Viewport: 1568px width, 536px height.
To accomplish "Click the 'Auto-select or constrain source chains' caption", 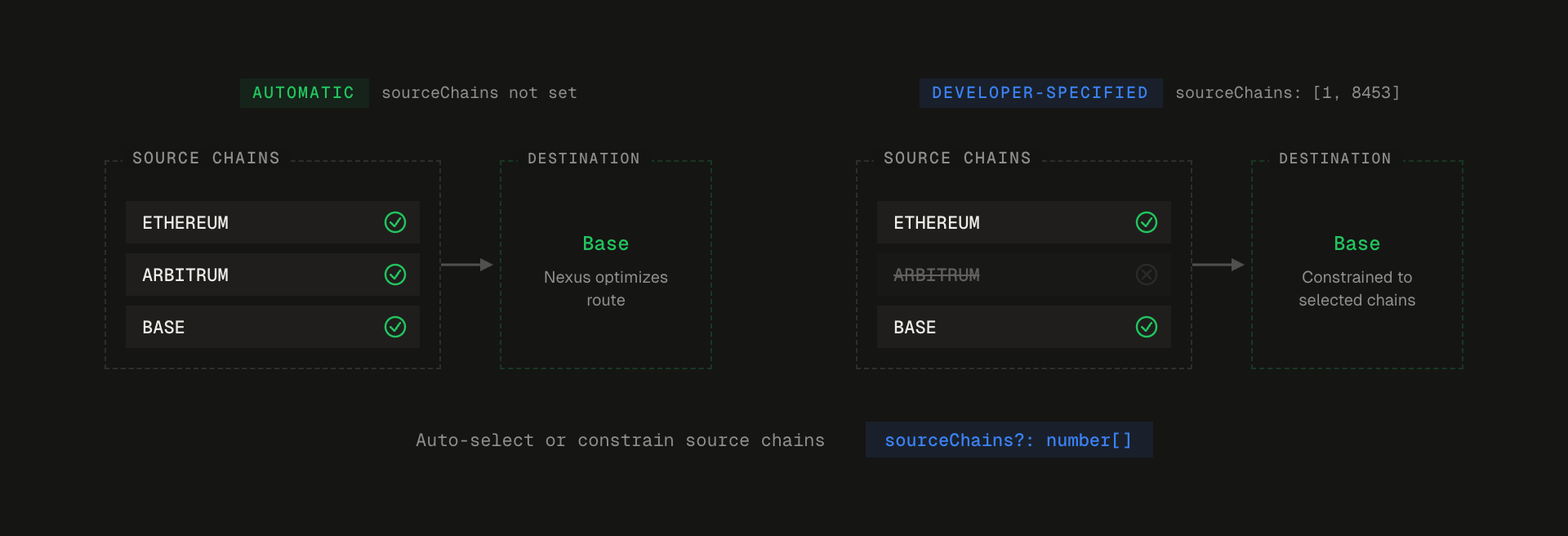I will click(x=621, y=440).
